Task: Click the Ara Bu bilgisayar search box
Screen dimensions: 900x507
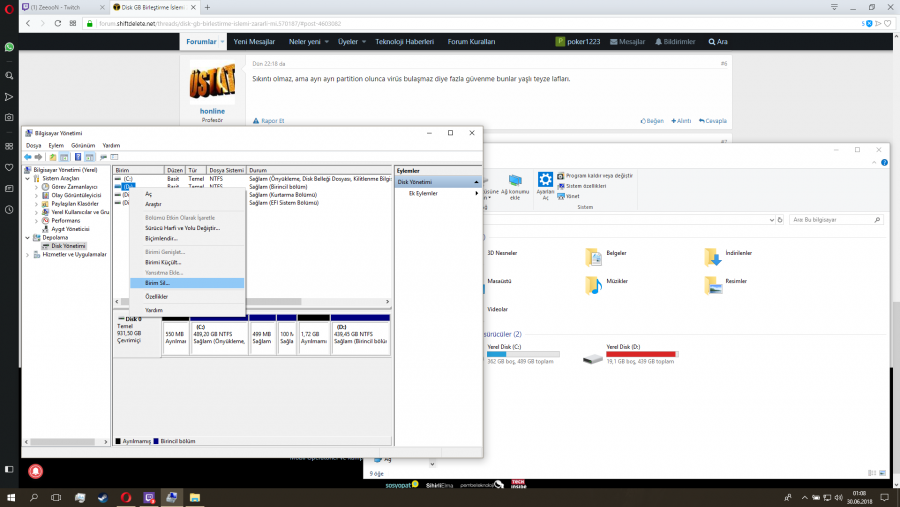Action: [830, 219]
